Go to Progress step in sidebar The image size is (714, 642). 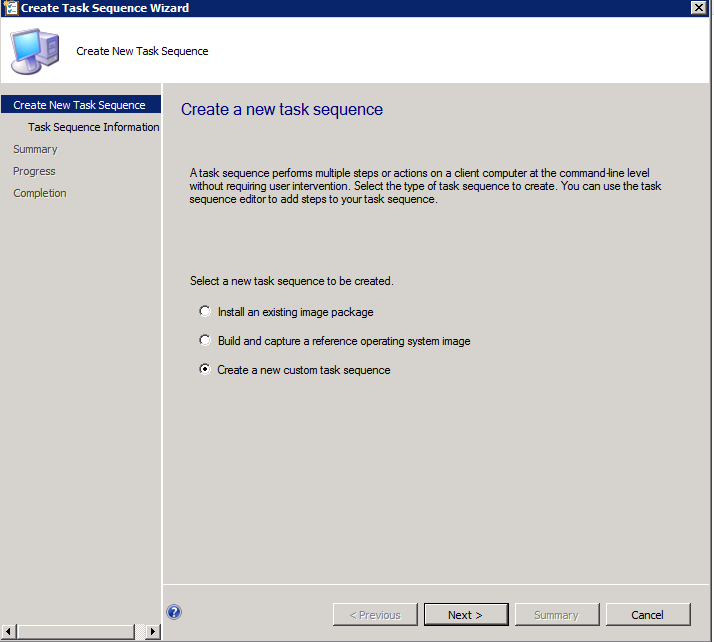(x=34, y=171)
